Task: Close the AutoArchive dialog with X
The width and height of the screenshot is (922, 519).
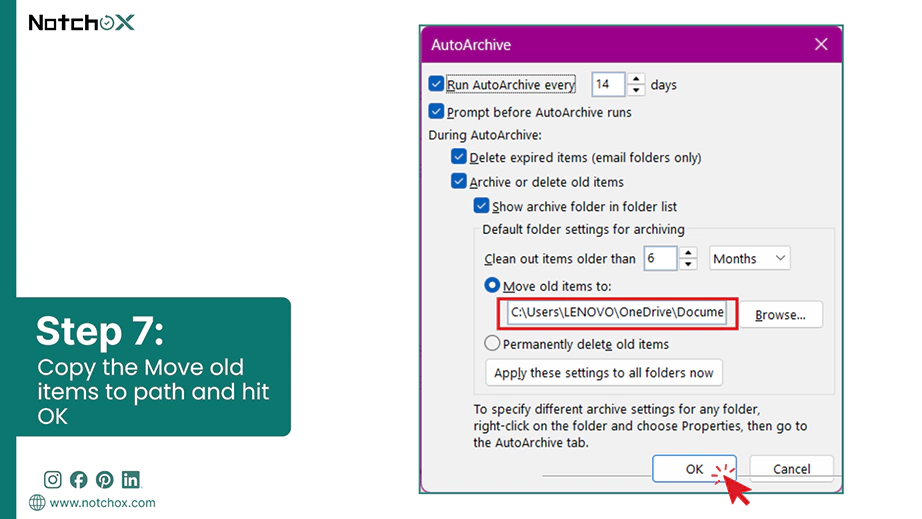Action: pos(821,44)
